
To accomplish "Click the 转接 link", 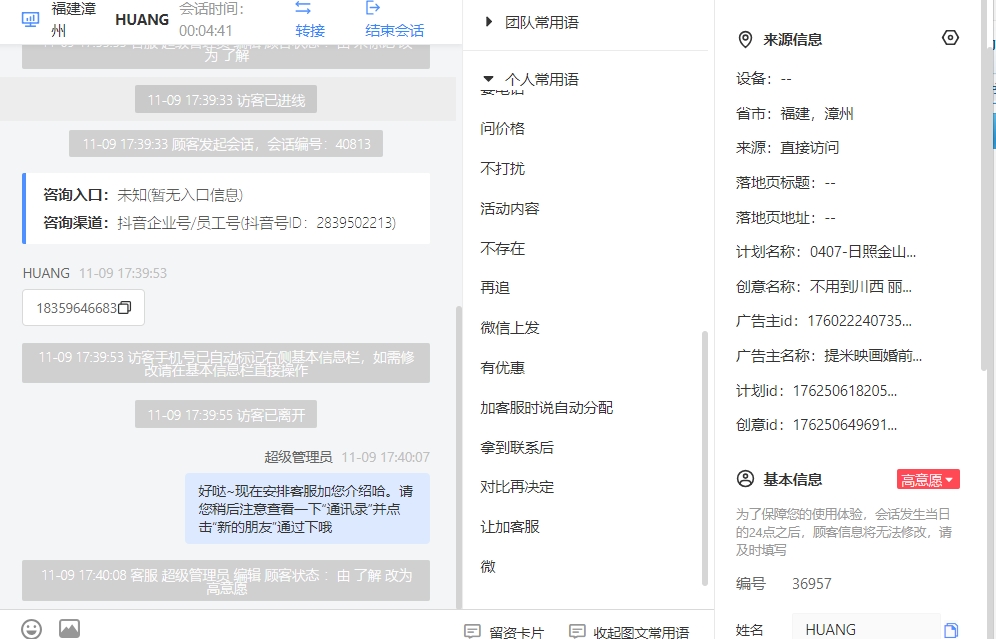I will (x=310, y=30).
